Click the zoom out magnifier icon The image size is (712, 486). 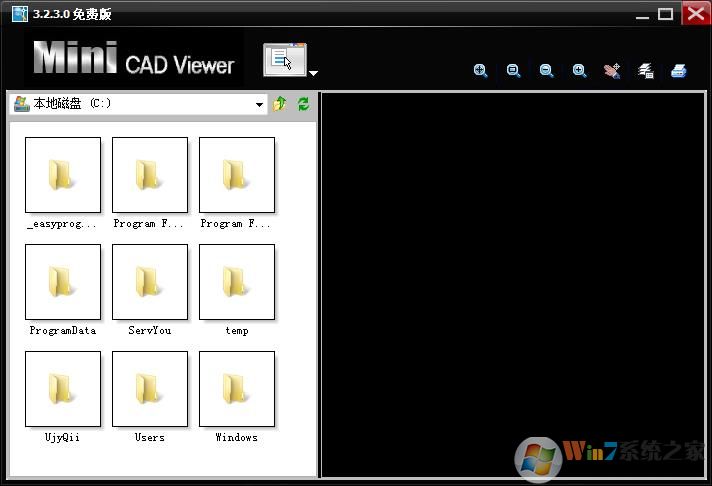coord(547,71)
